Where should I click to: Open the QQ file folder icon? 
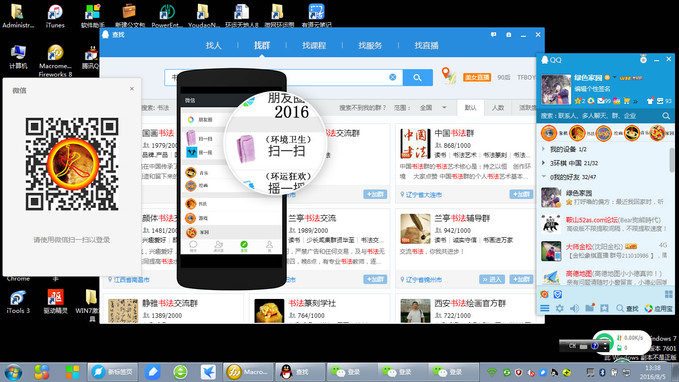pos(589,308)
